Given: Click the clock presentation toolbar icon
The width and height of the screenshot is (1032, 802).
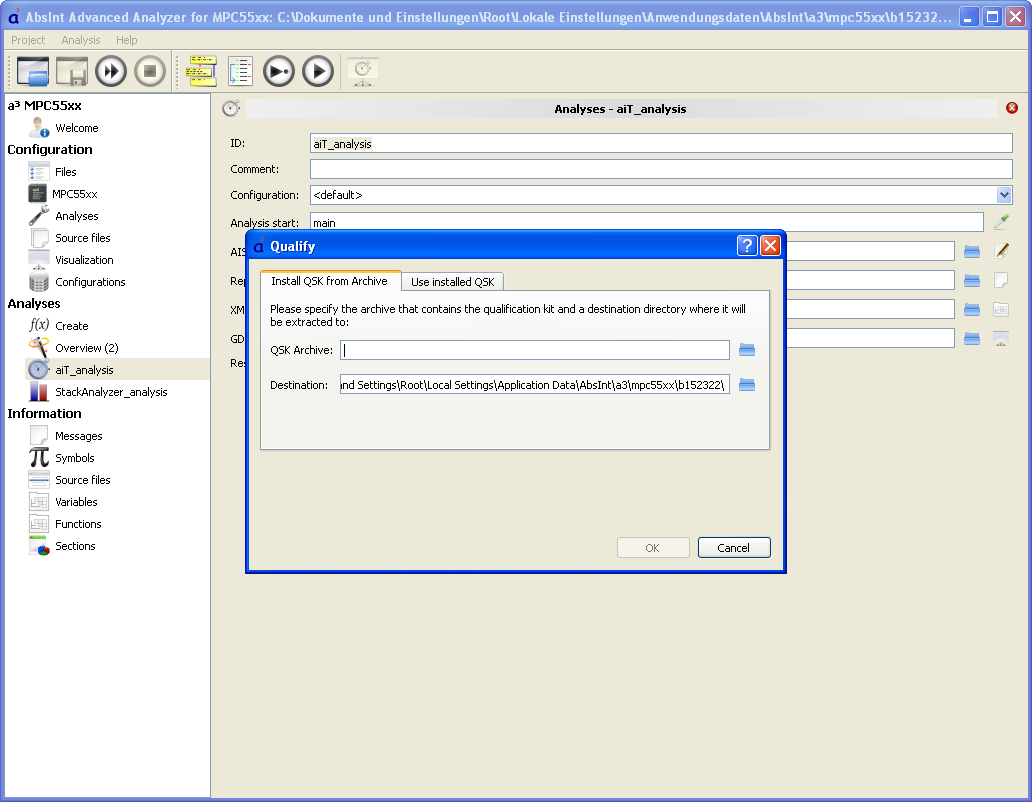Looking at the screenshot, I should click(x=363, y=71).
